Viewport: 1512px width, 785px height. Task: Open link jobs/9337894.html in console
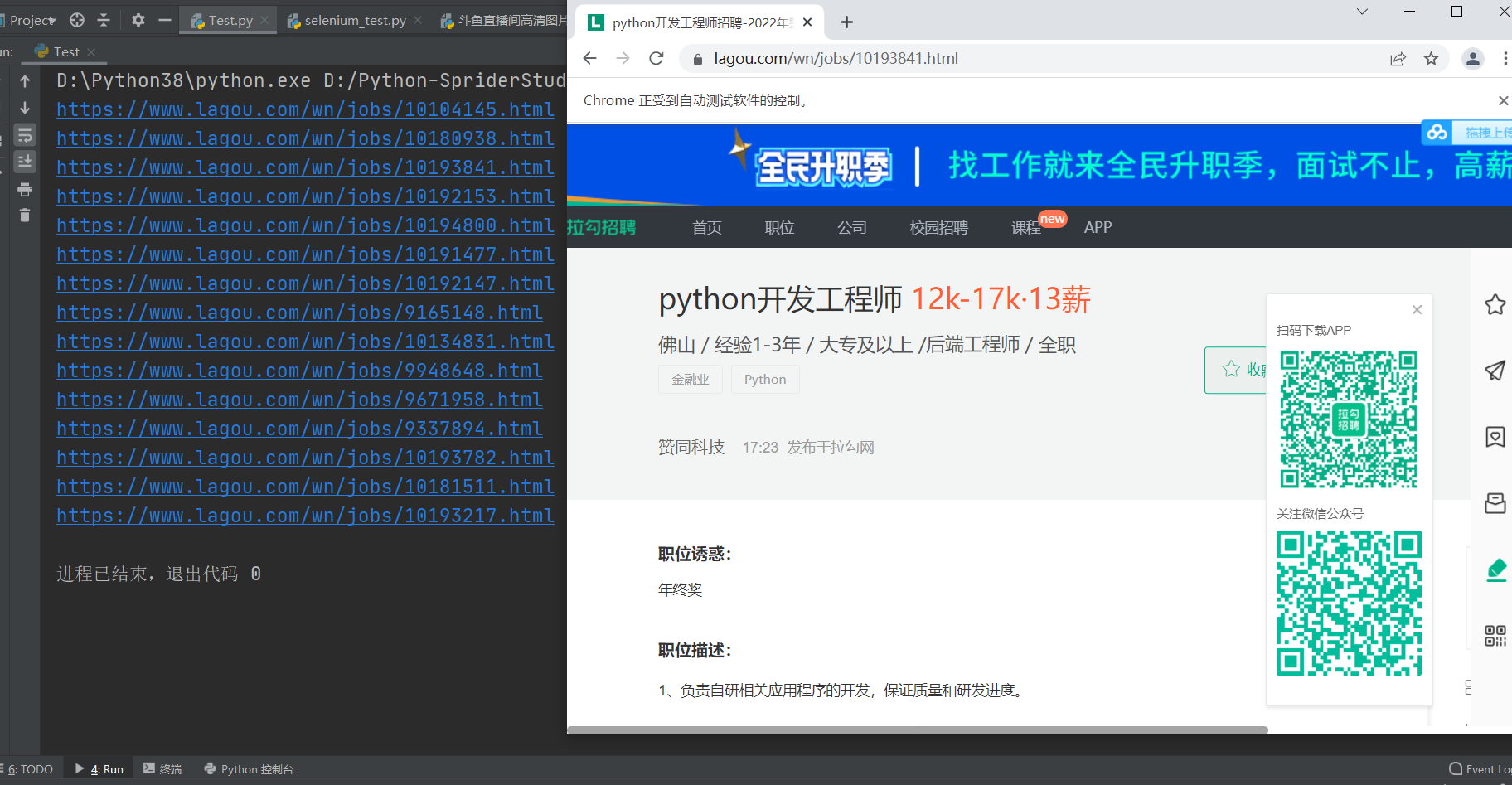[x=299, y=429]
